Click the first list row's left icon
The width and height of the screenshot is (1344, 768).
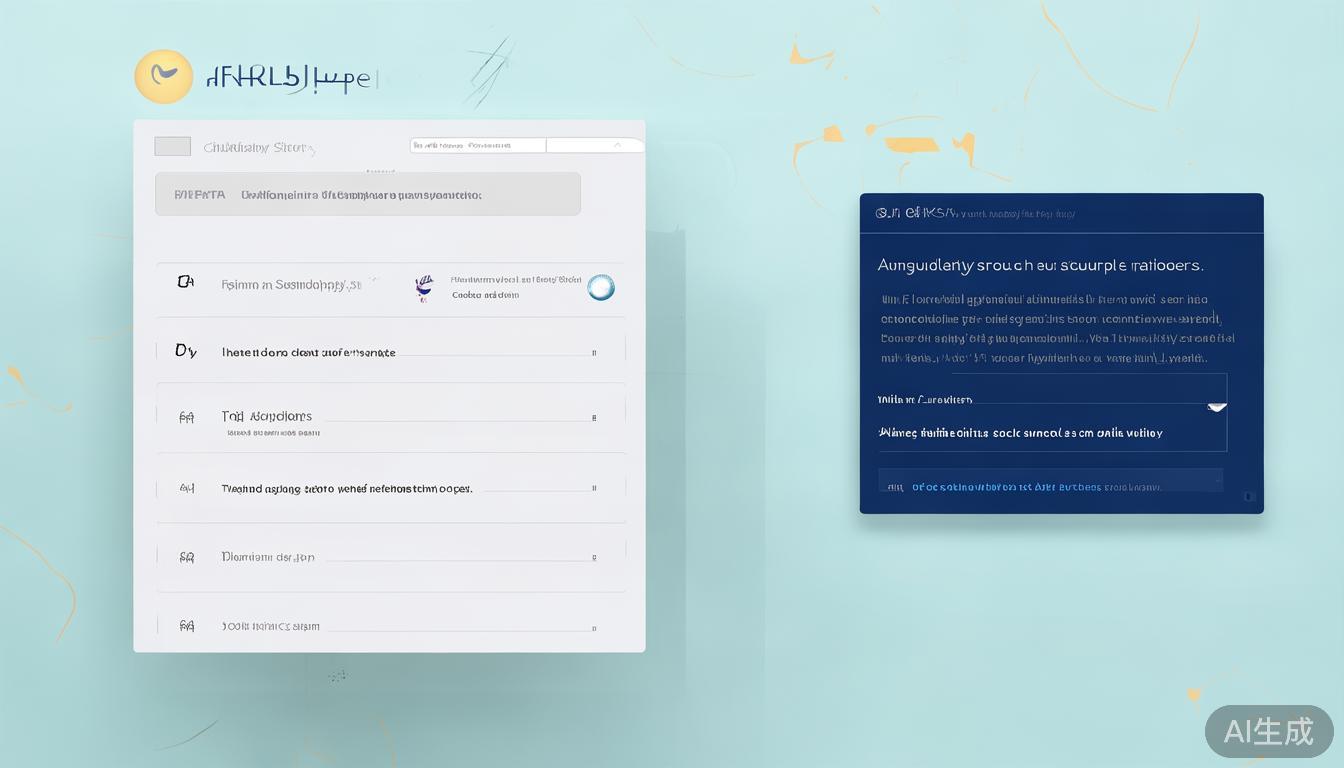[185, 283]
